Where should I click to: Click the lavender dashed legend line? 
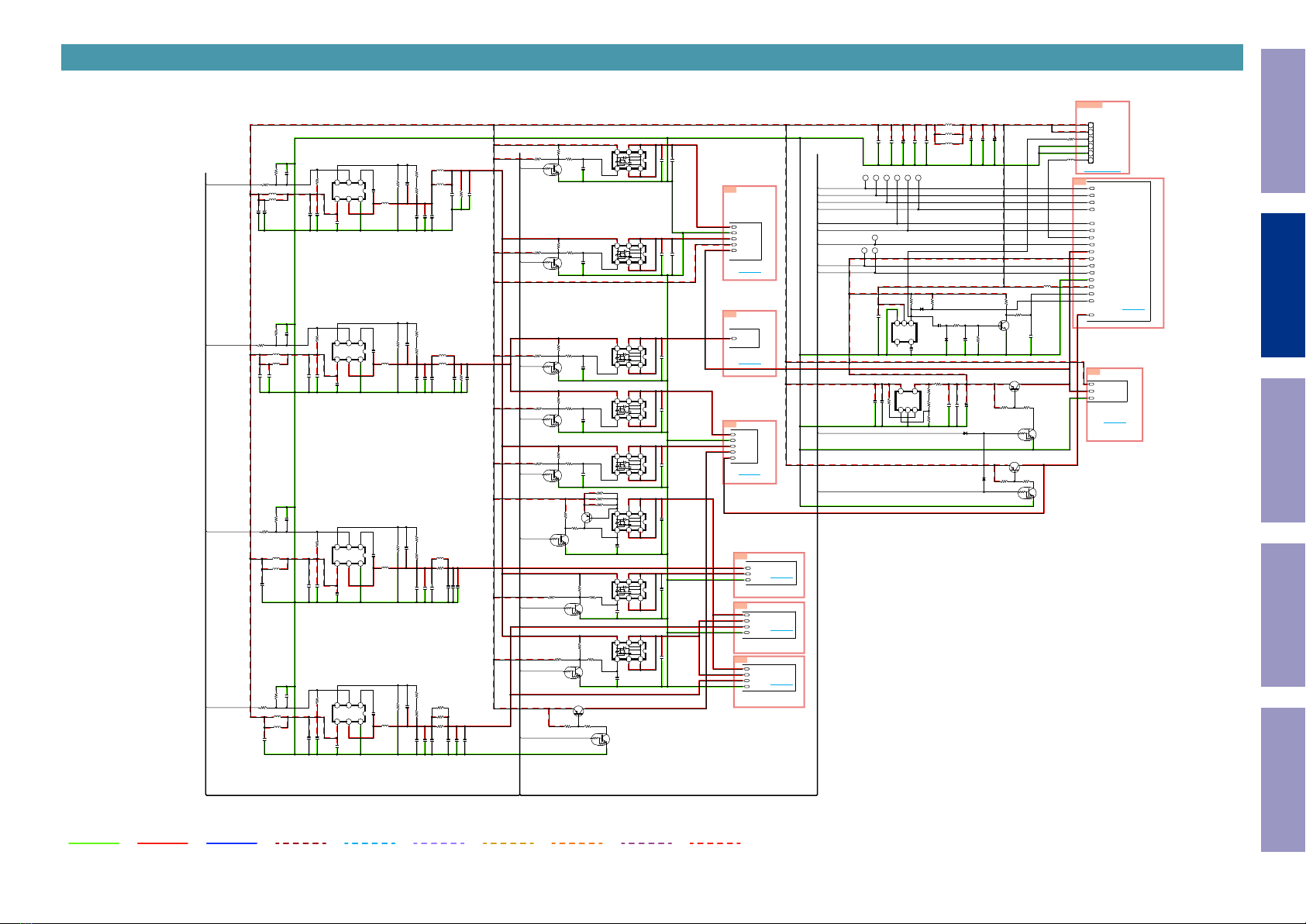(439, 843)
